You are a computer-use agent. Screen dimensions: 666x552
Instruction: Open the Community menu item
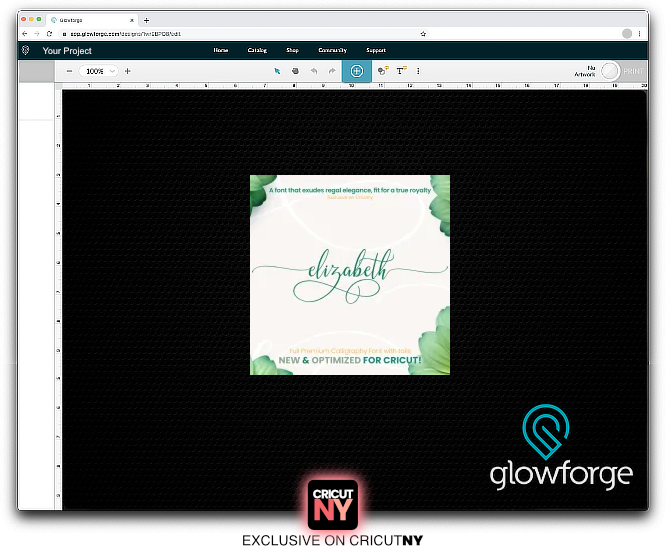coord(333,50)
